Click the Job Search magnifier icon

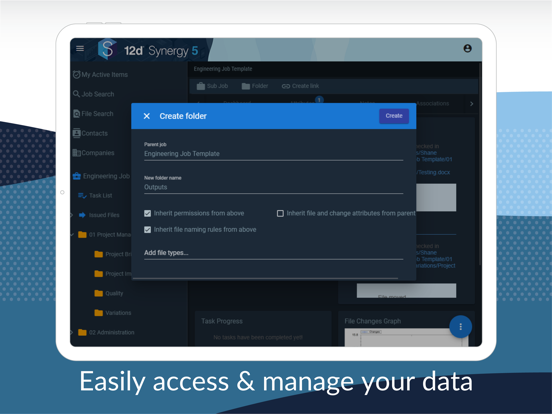point(76,94)
